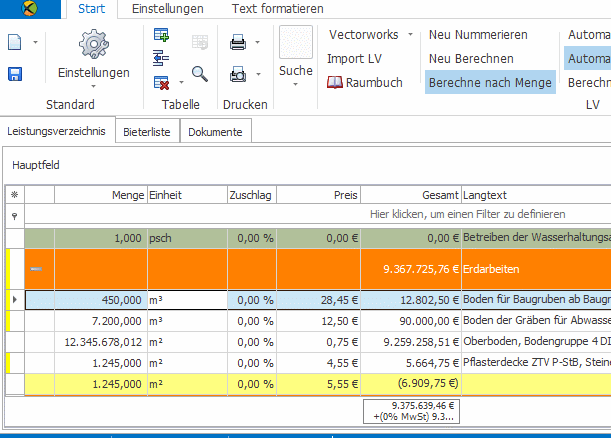Select the Leistungsverzeichnis tab
This screenshot has width=611, height=438.
point(57,131)
